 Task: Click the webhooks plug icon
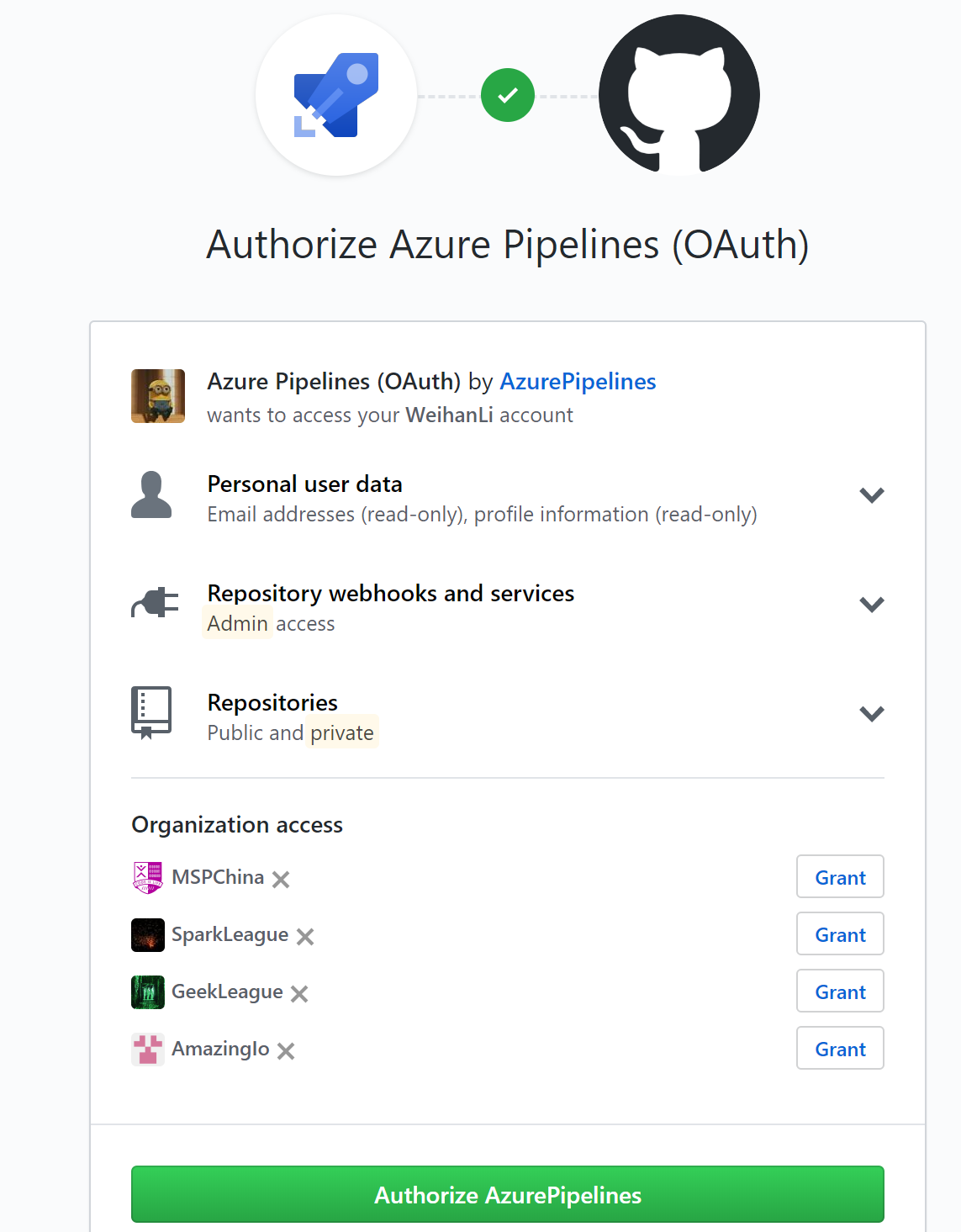tap(155, 603)
